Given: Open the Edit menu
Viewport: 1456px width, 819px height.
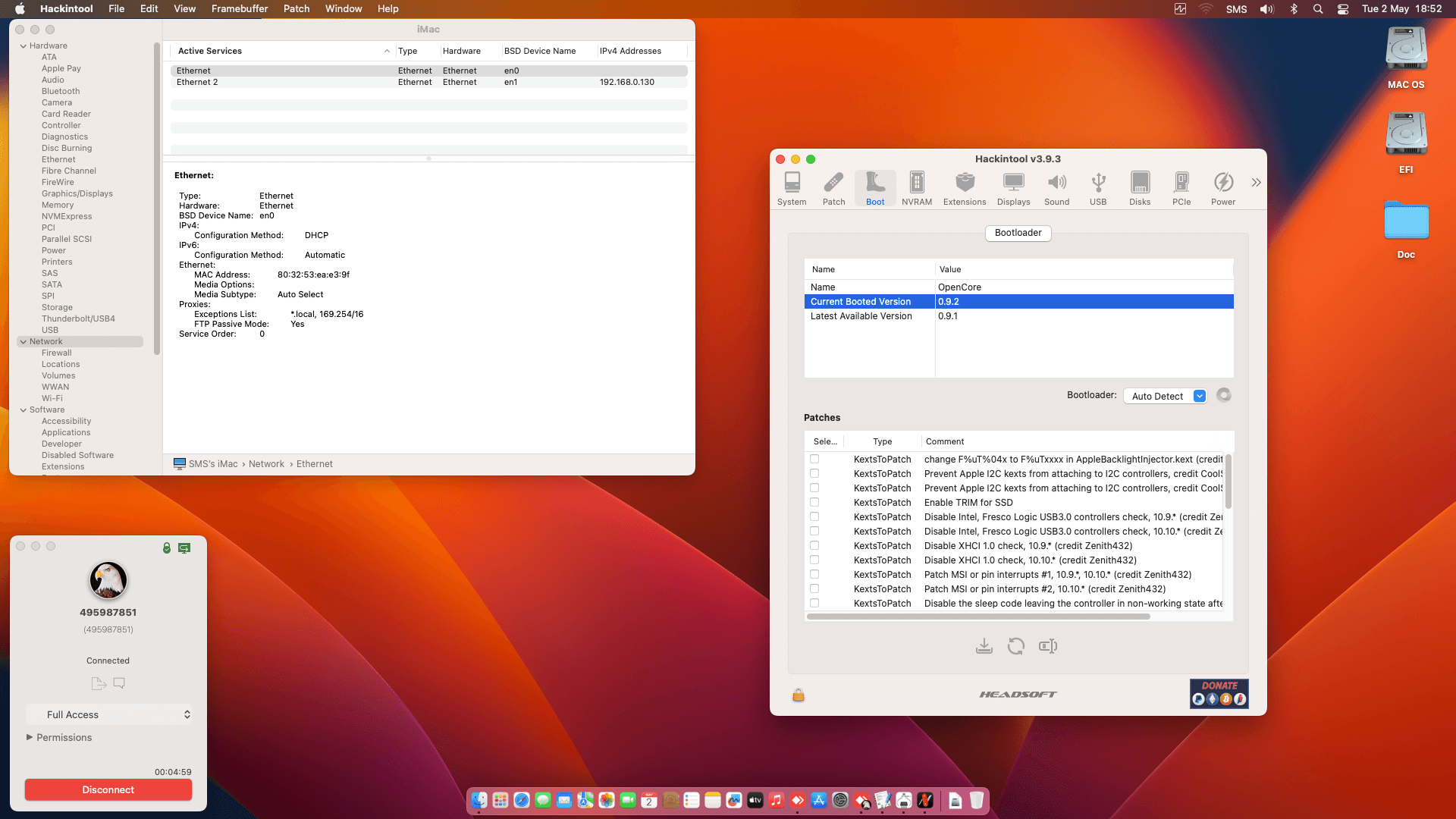Looking at the screenshot, I should click(x=149, y=9).
